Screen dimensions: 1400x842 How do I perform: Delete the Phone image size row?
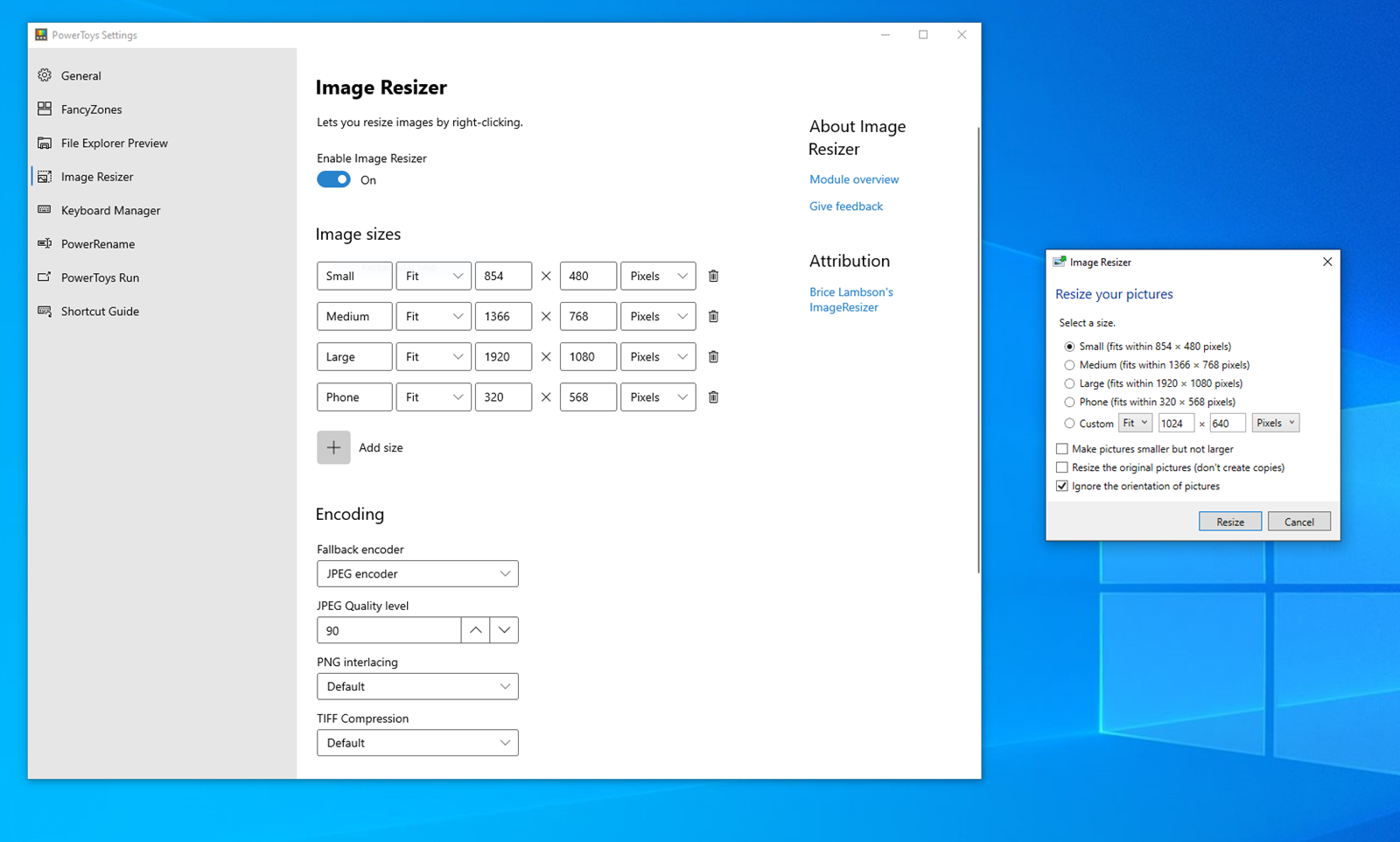[x=713, y=397]
